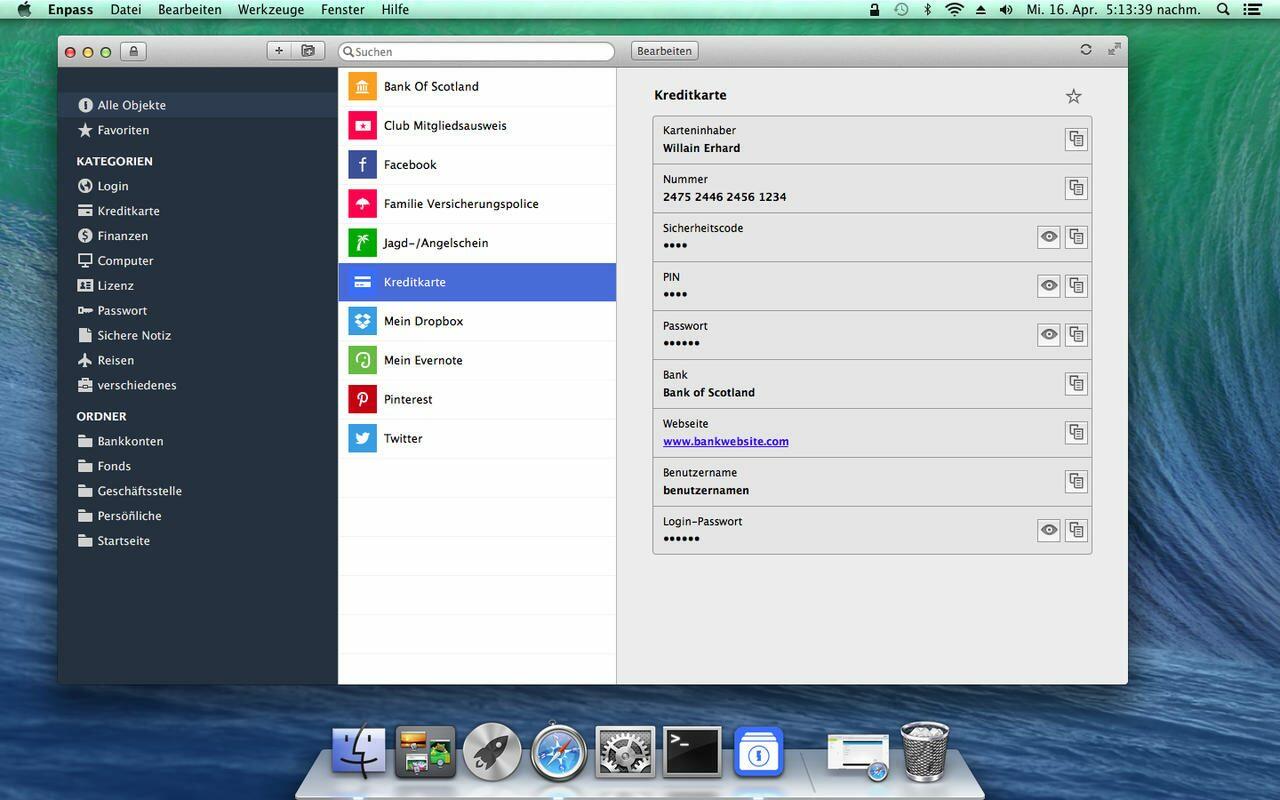
Task: Copy the Karteninhaber value
Action: coord(1076,139)
